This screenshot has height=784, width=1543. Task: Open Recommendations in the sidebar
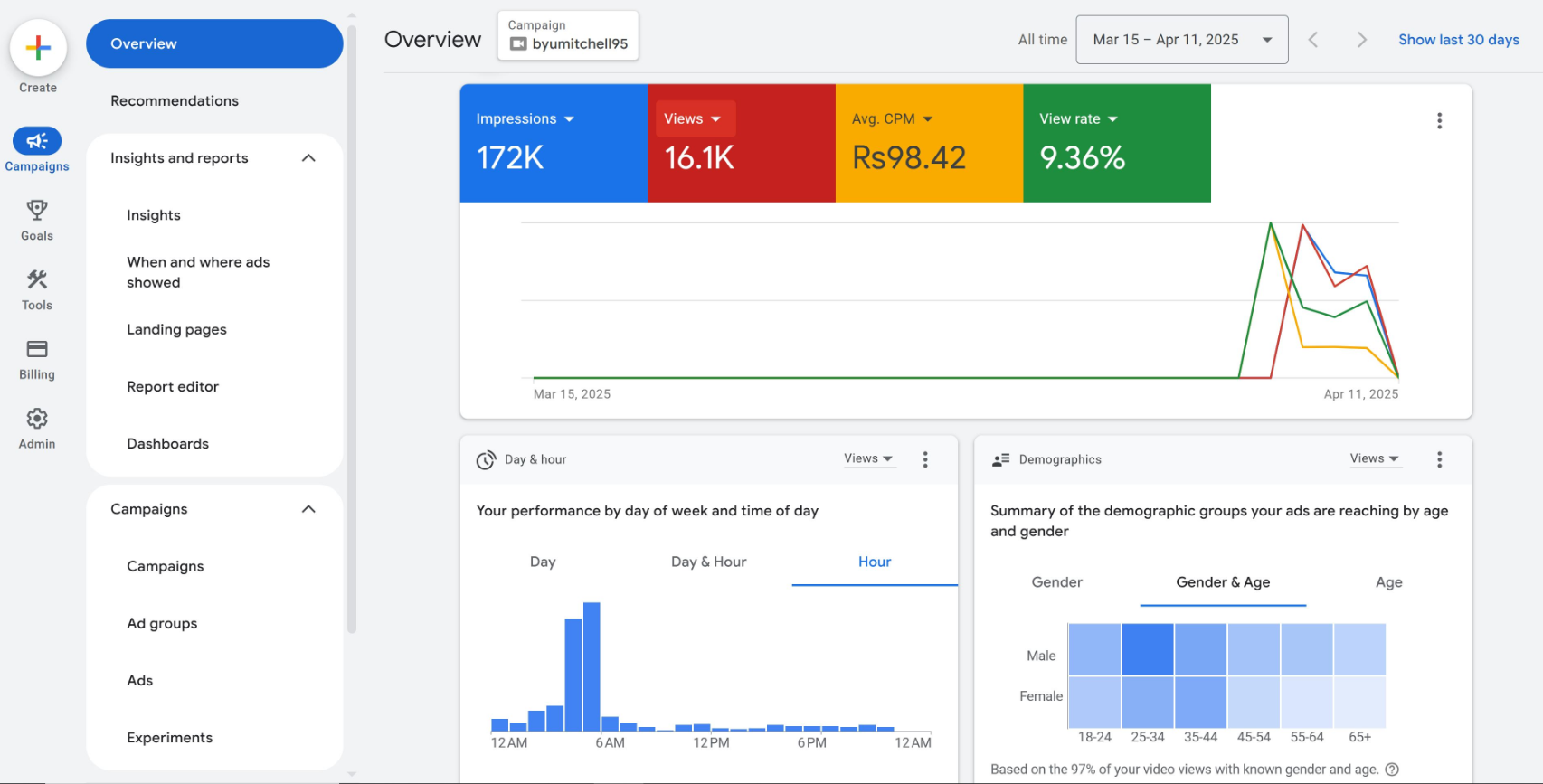click(x=175, y=101)
